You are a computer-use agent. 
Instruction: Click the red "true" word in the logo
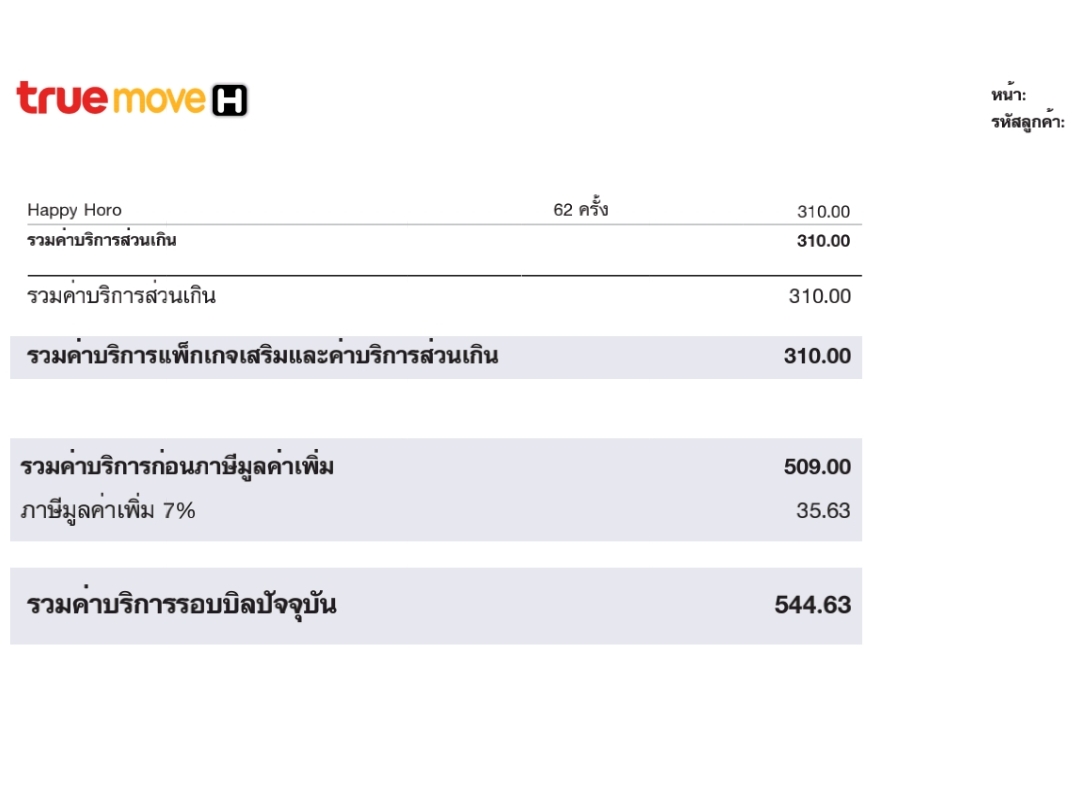[62, 99]
